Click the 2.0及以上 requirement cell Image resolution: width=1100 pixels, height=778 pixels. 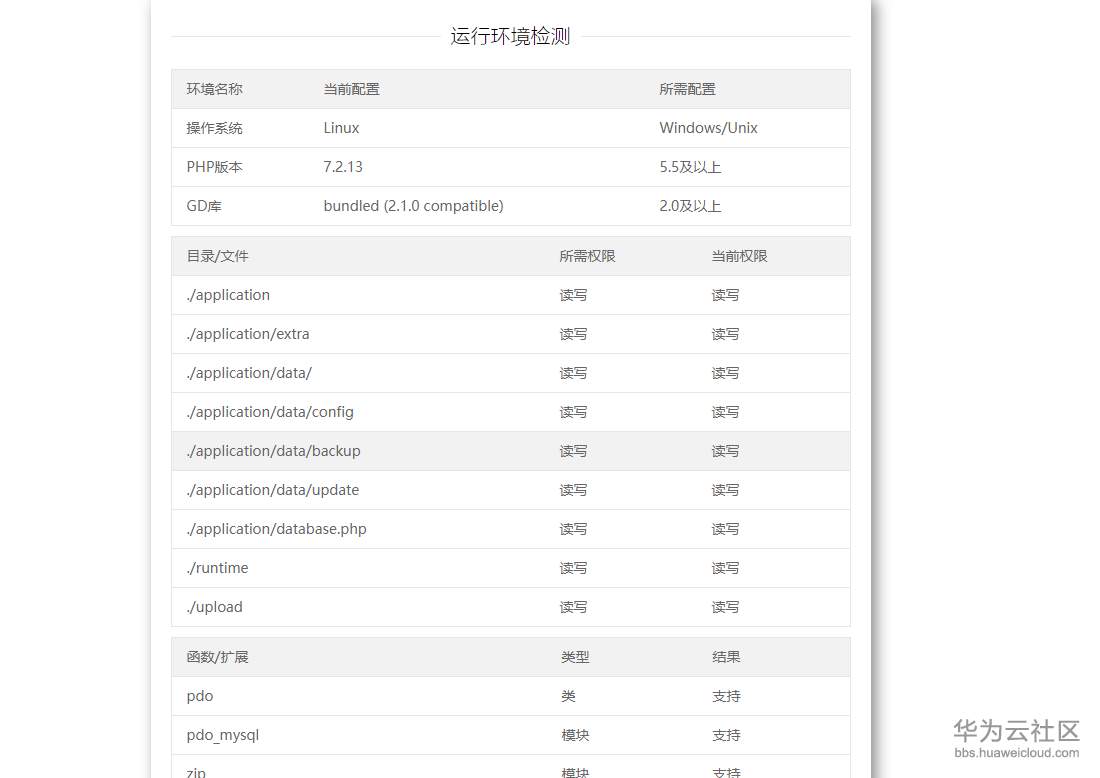[x=690, y=206]
